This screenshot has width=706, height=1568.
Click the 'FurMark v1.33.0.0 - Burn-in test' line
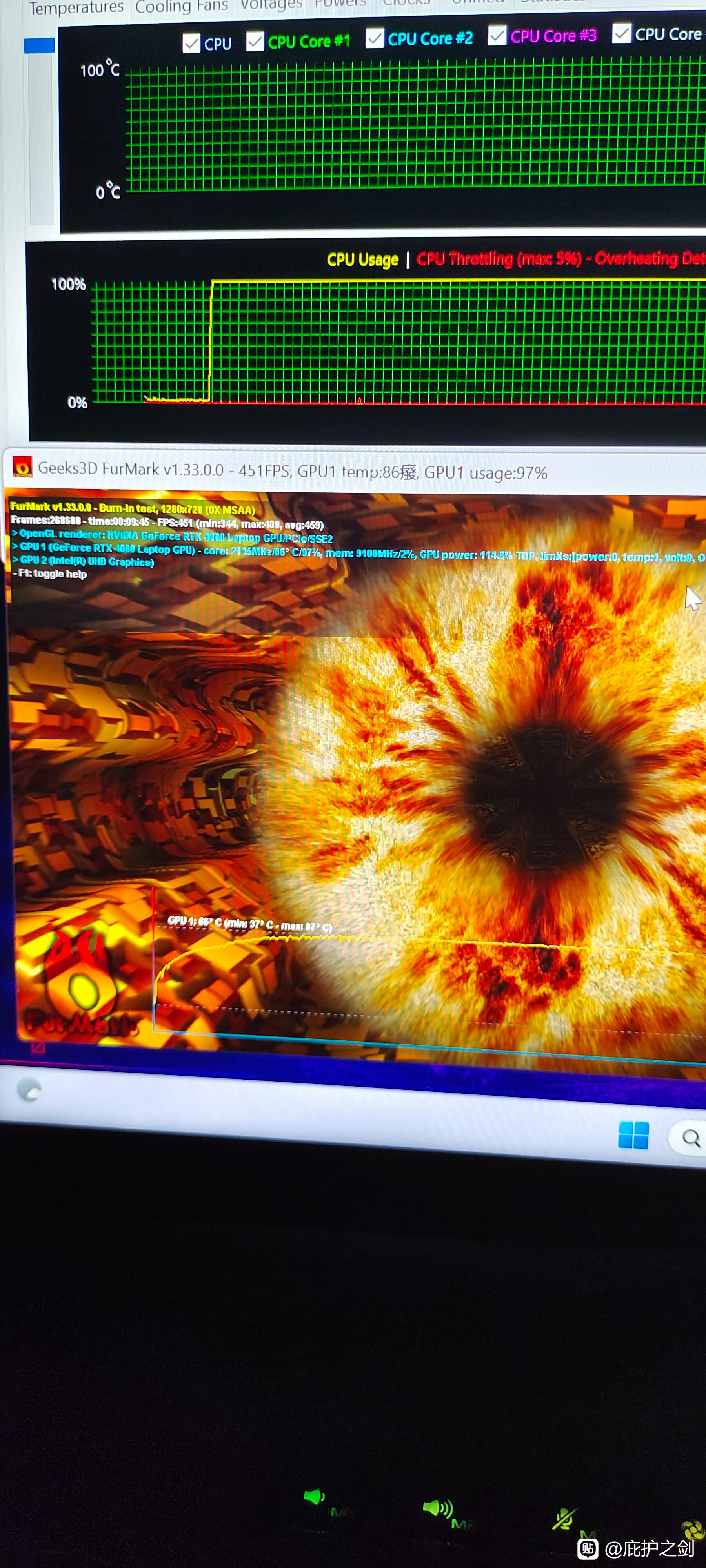133,508
